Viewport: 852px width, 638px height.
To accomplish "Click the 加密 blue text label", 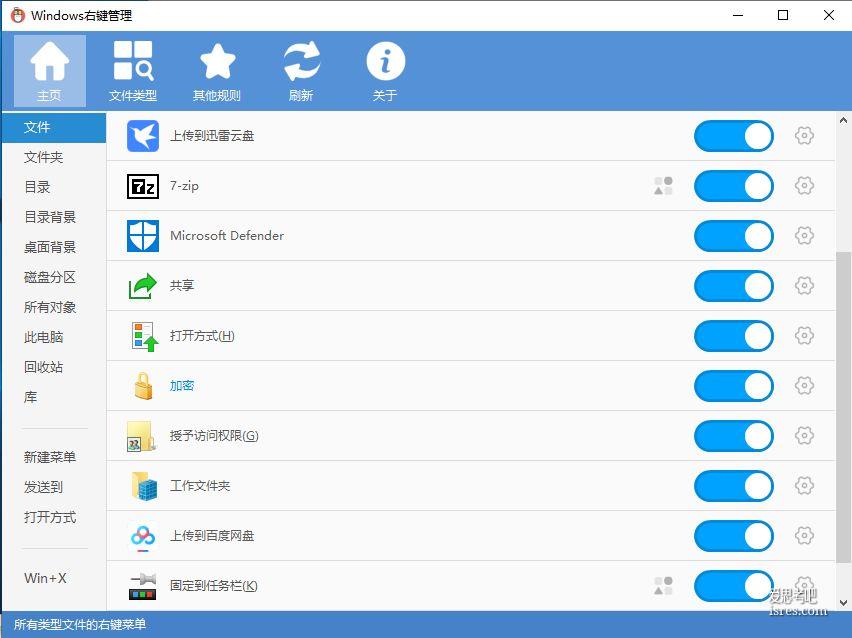I will pos(182,385).
